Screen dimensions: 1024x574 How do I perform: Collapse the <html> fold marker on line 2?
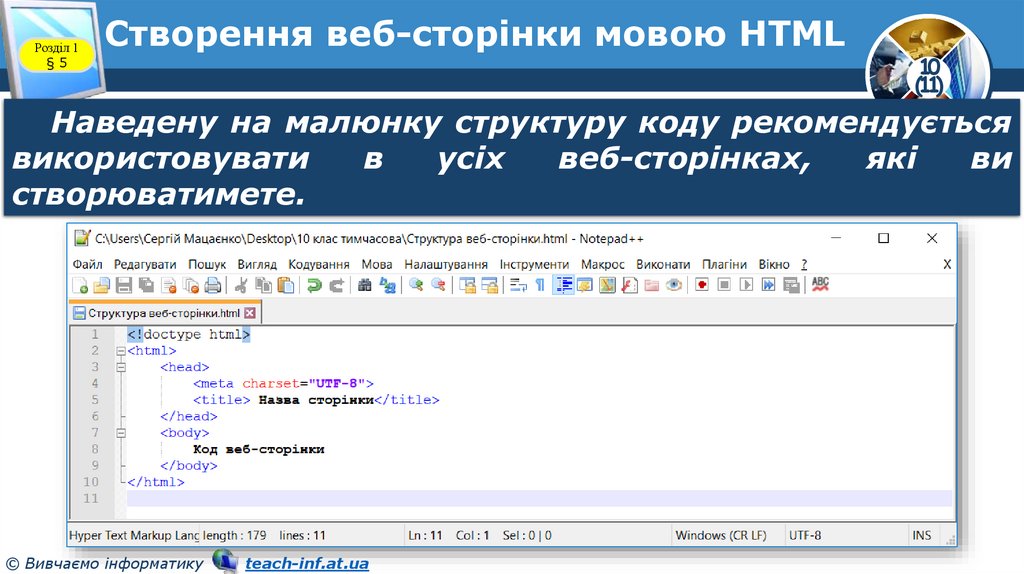pyautogui.click(x=121, y=351)
